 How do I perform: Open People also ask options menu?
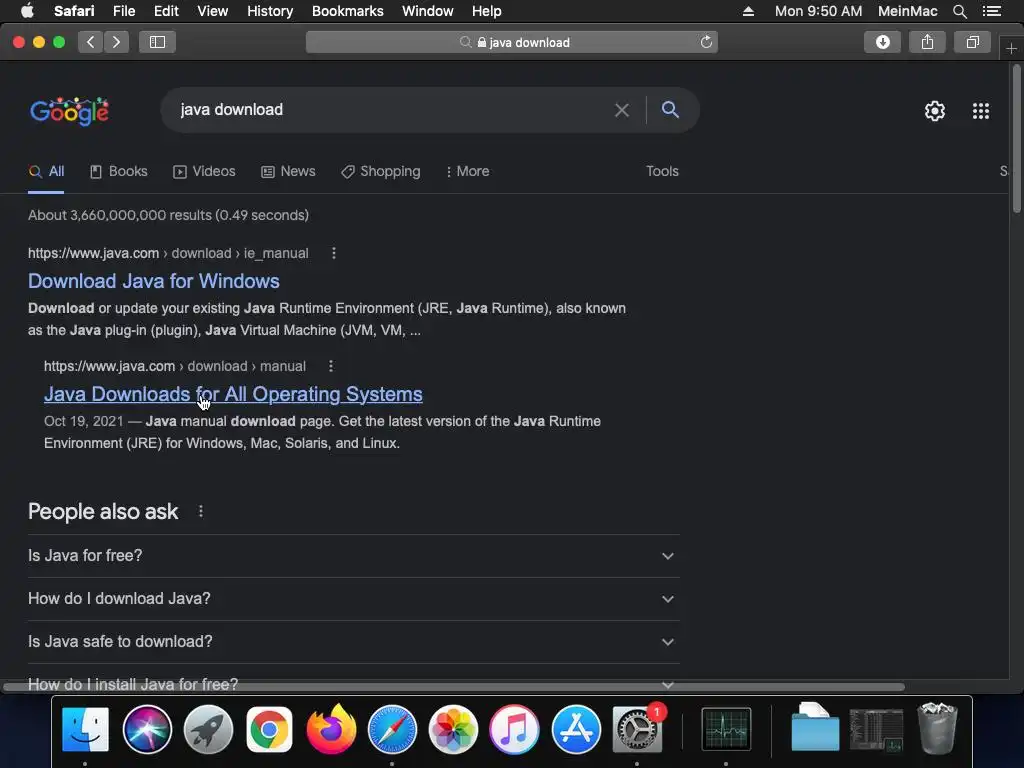pyautogui.click(x=200, y=511)
